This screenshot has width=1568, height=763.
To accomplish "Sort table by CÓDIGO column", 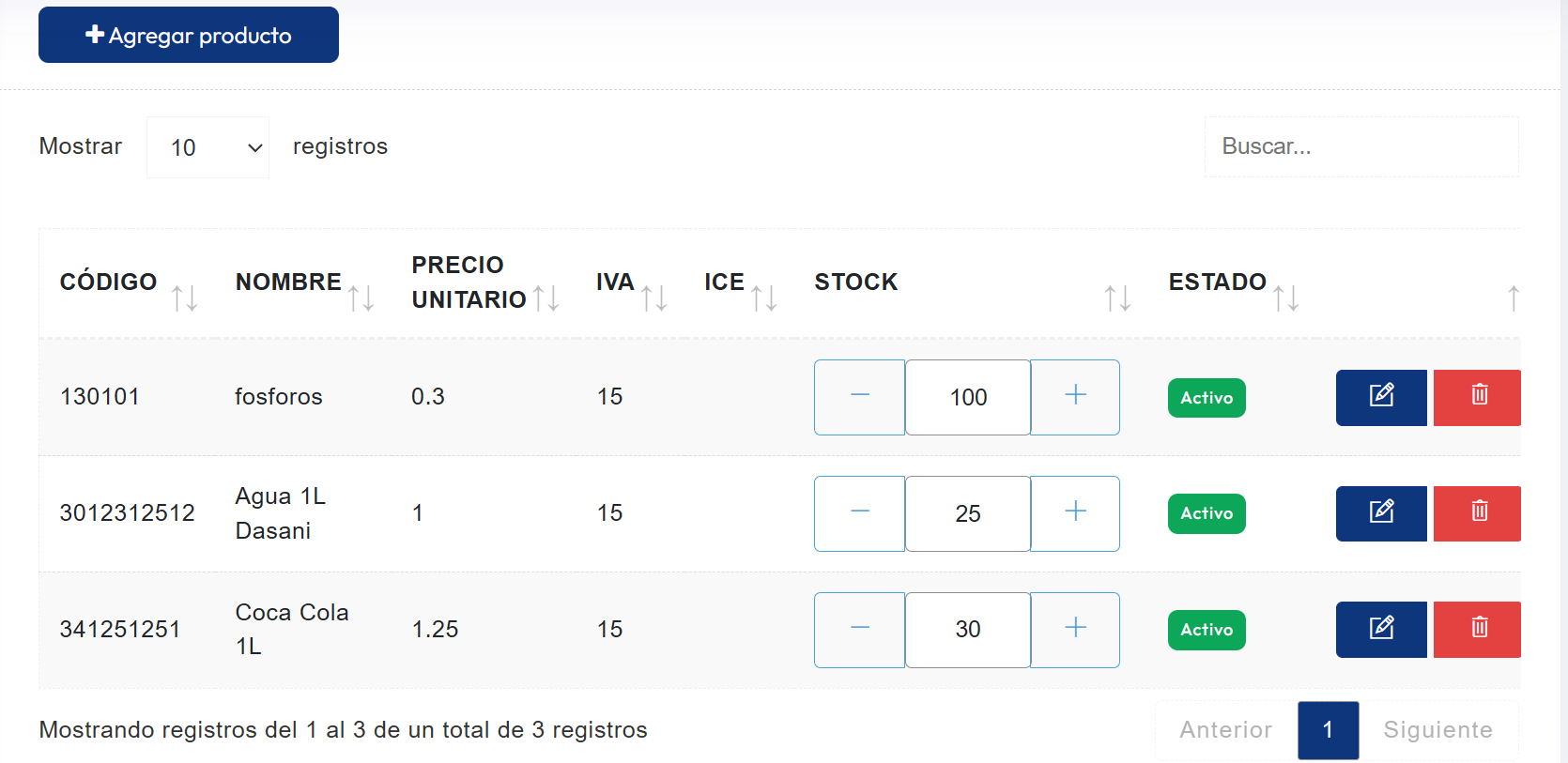I will click(129, 282).
